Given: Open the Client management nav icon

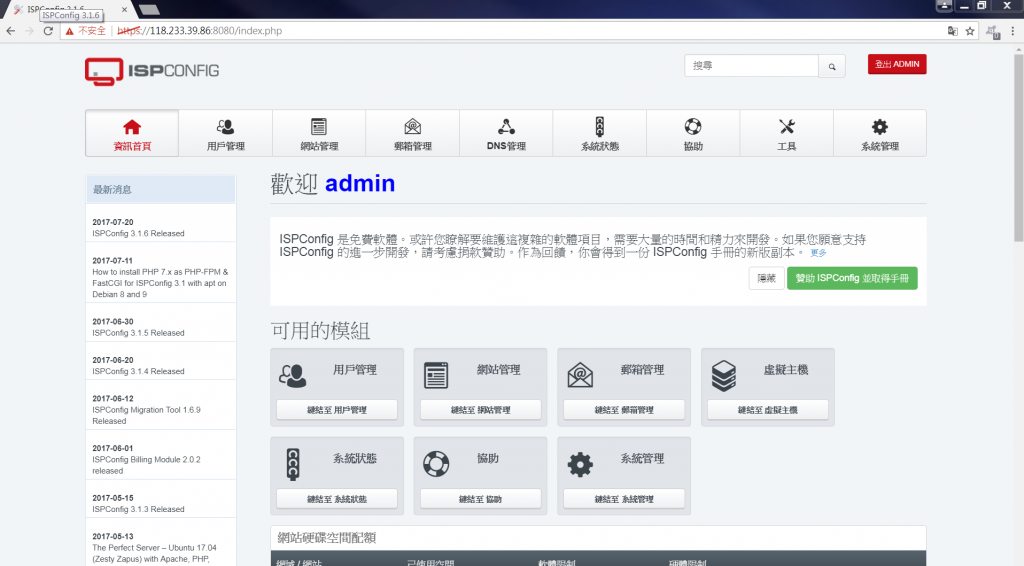Looking at the screenshot, I should pos(225,127).
